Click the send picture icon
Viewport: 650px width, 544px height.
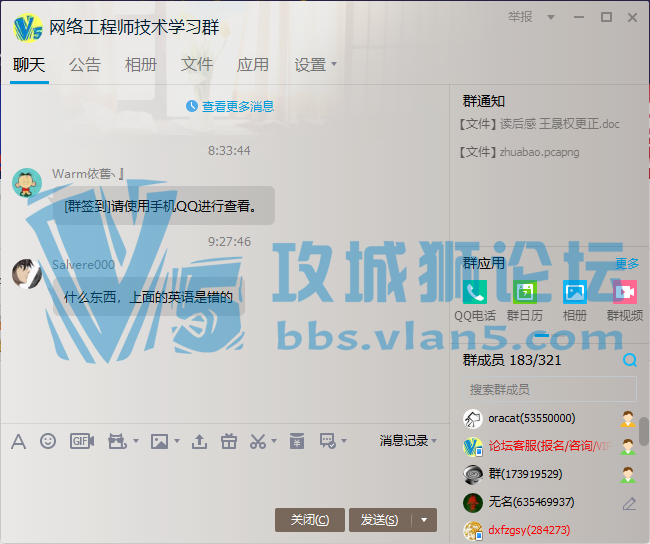coord(160,441)
